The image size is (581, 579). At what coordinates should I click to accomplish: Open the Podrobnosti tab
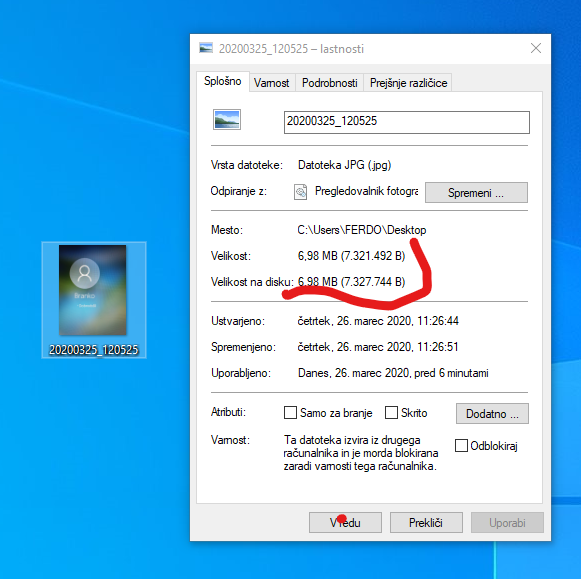[x=329, y=83]
